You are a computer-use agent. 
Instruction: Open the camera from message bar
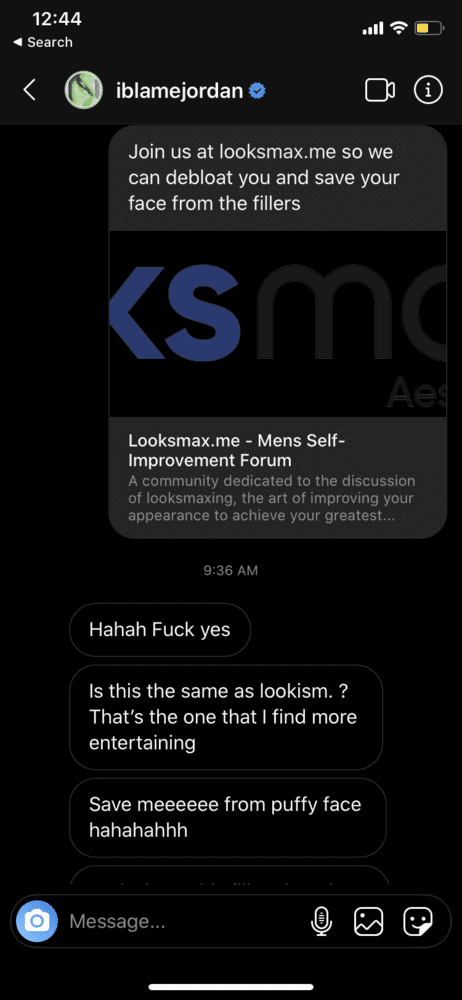(x=37, y=921)
